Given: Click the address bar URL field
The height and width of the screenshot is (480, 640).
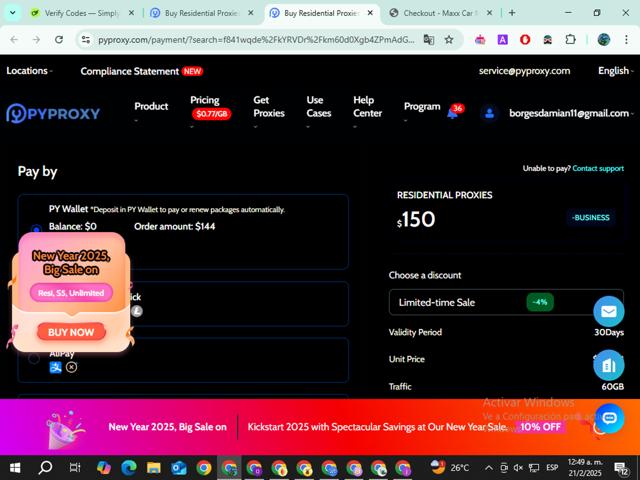Looking at the screenshot, I should pyautogui.click(x=256, y=40).
